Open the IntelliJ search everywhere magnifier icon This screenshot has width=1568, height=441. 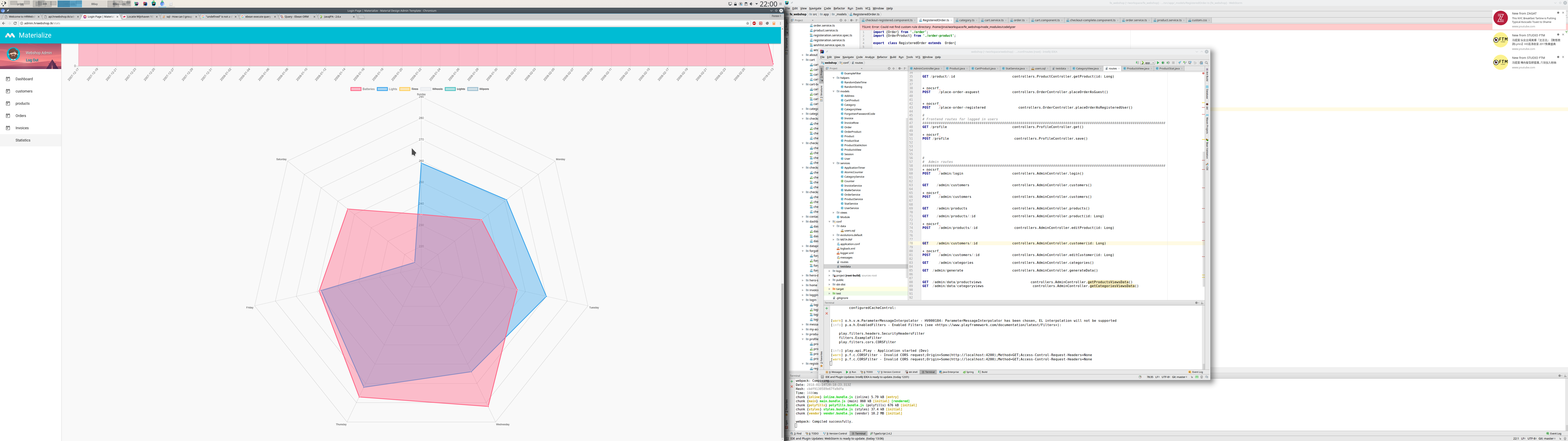click(1206, 63)
